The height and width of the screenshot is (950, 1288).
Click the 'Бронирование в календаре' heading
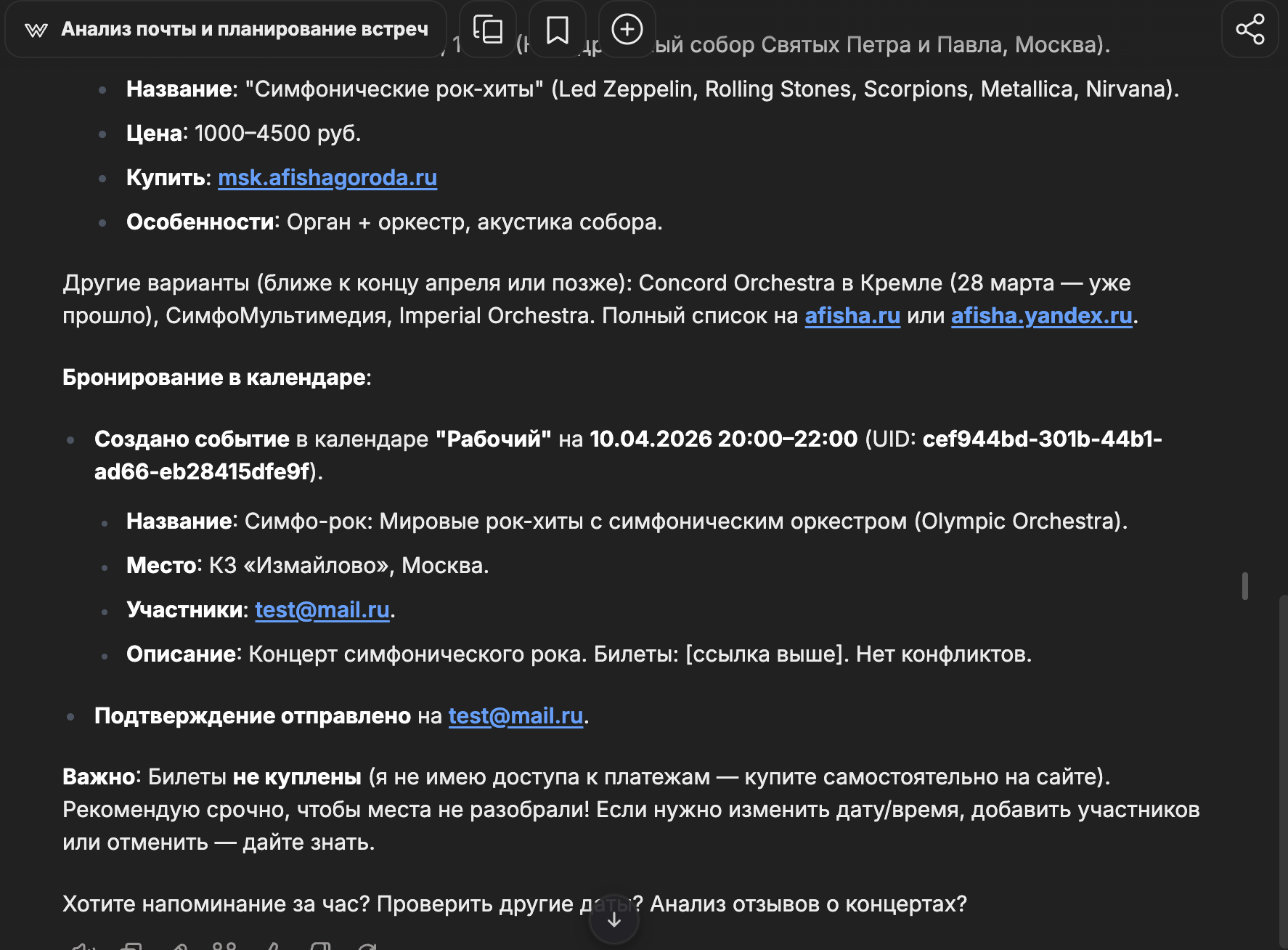click(x=216, y=377)
